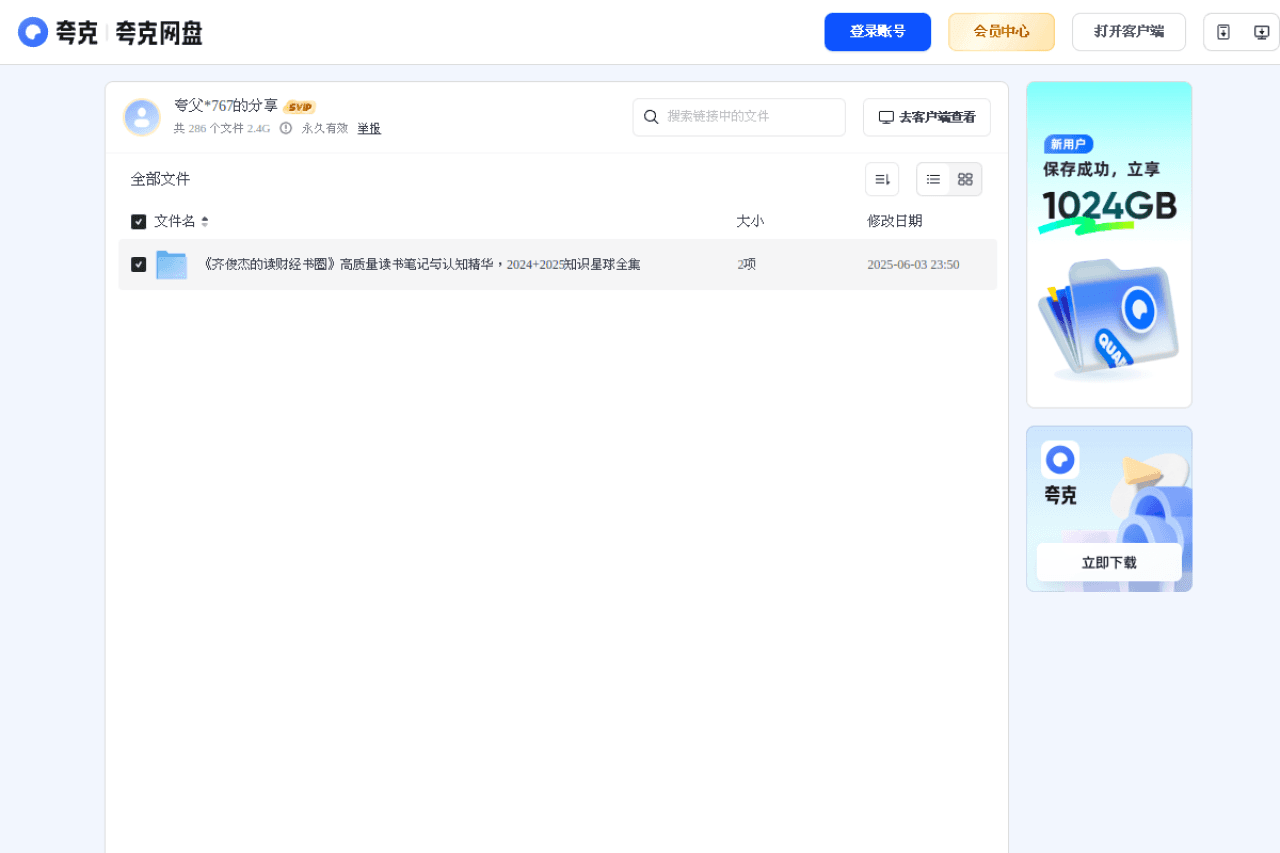Click the 去客户端查看 button
Screen dimensions: 1280x853
pos(926,117)
